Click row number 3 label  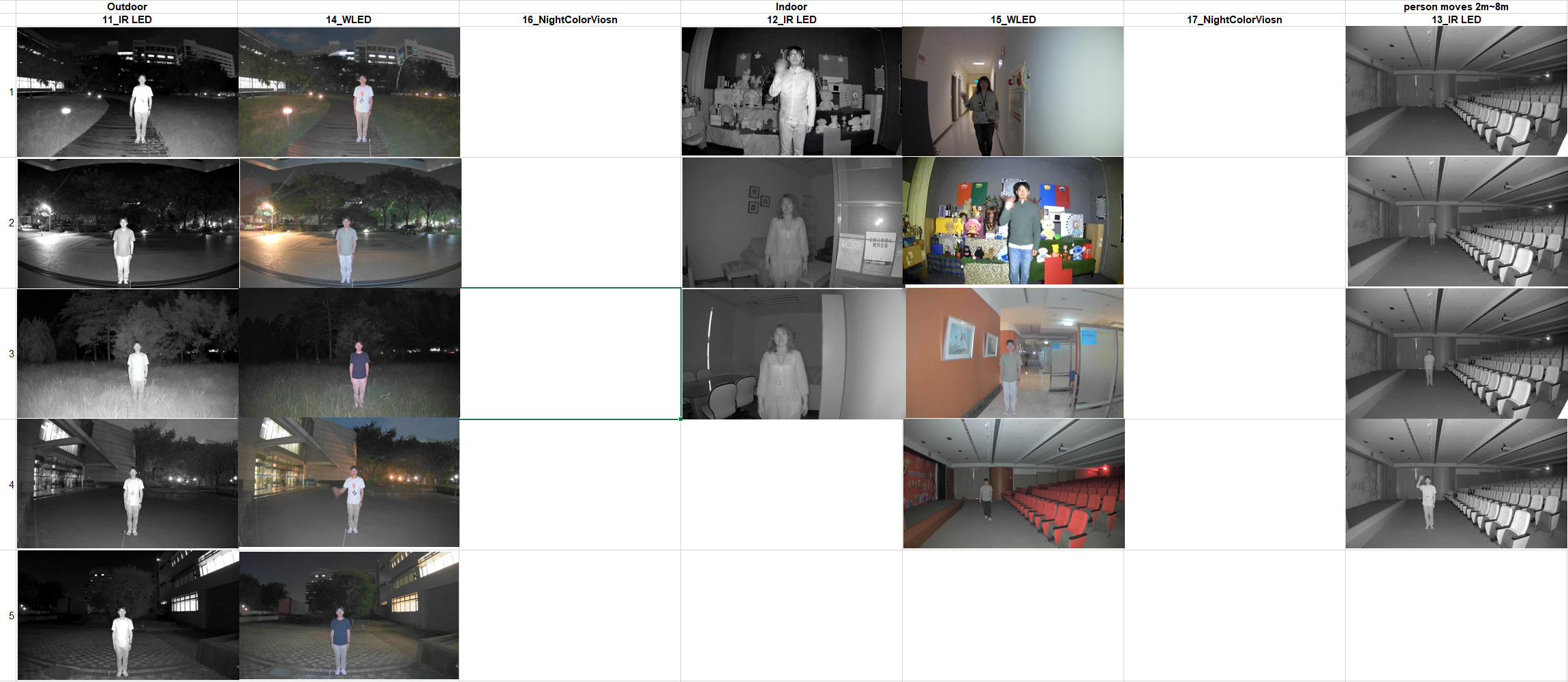tap(10, 354)
